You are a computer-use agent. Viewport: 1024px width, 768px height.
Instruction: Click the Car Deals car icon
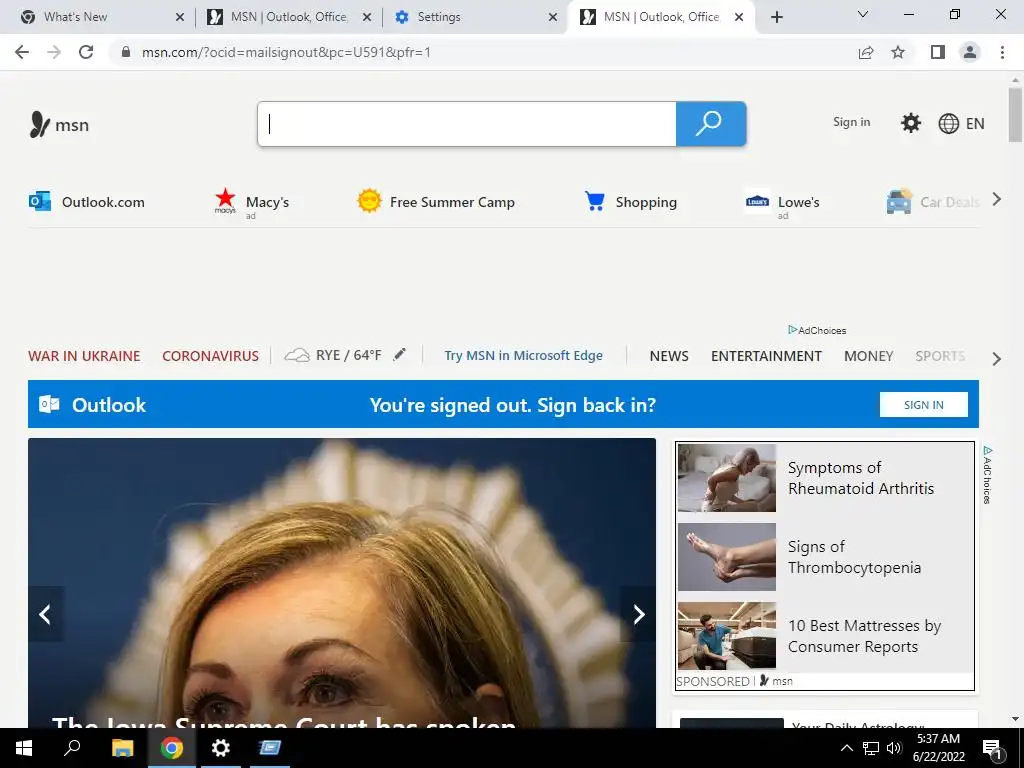coord(899,201)
